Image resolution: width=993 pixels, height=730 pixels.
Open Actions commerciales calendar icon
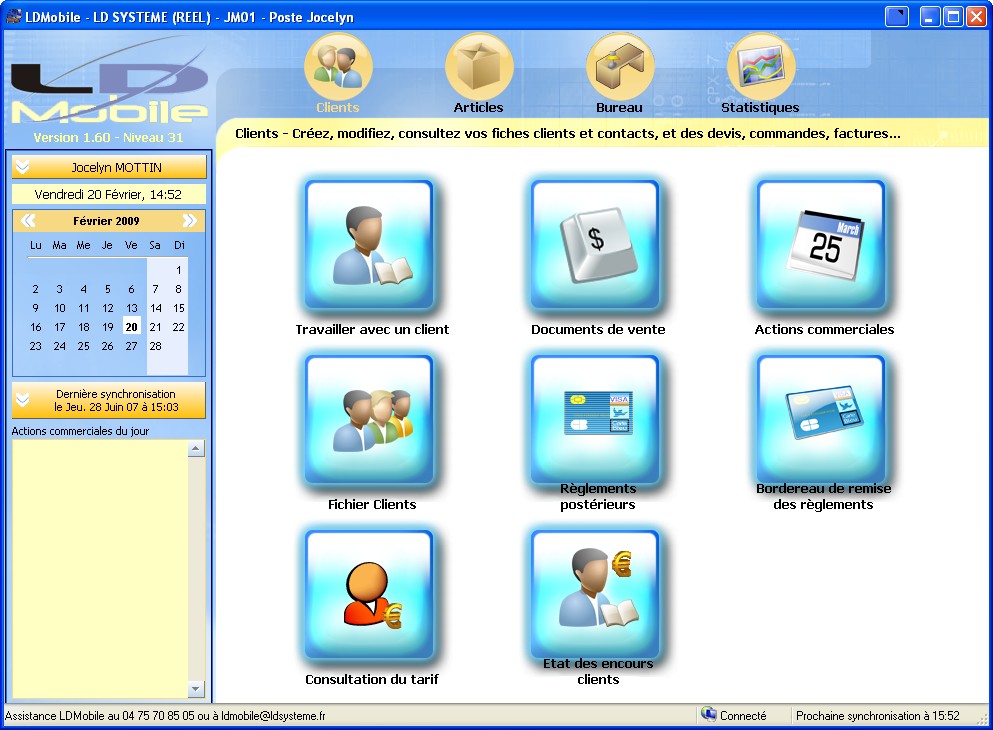(821, 244)
